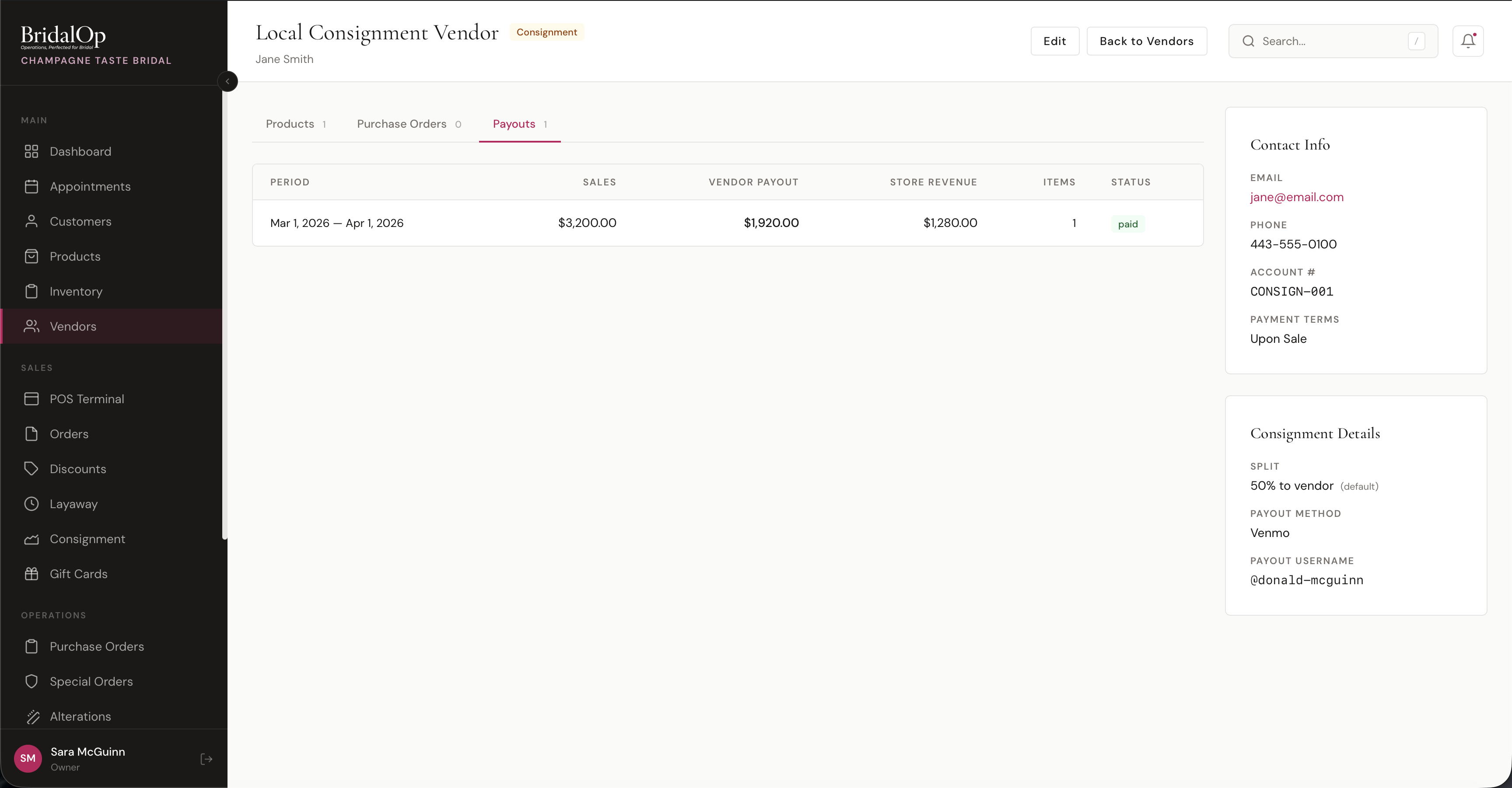The height and width of the screenshot is (788, 1512).
Task: Switch to the Payouts tab
Action: 514,124
